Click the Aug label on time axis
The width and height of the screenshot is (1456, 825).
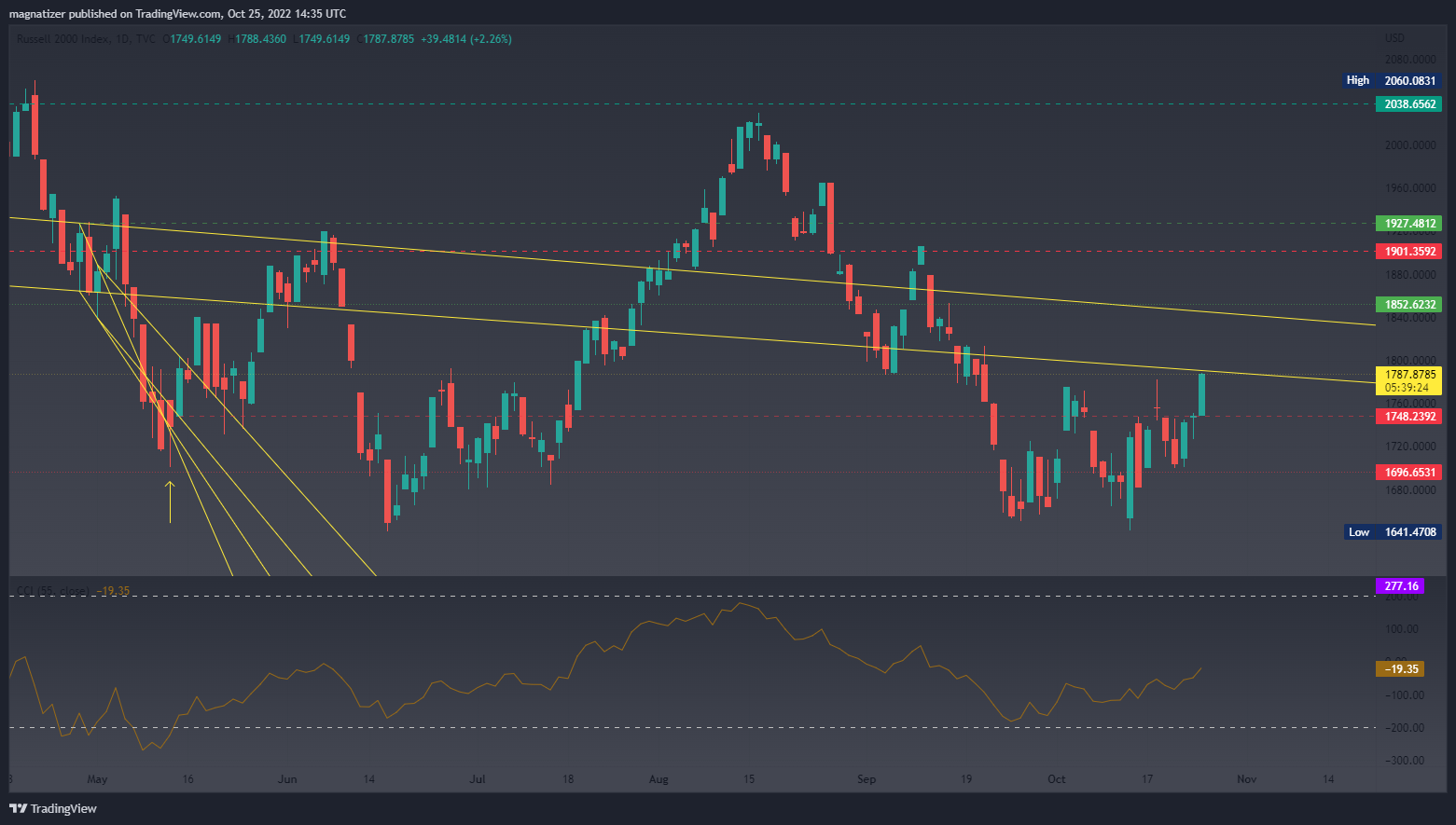pos(659,779)
